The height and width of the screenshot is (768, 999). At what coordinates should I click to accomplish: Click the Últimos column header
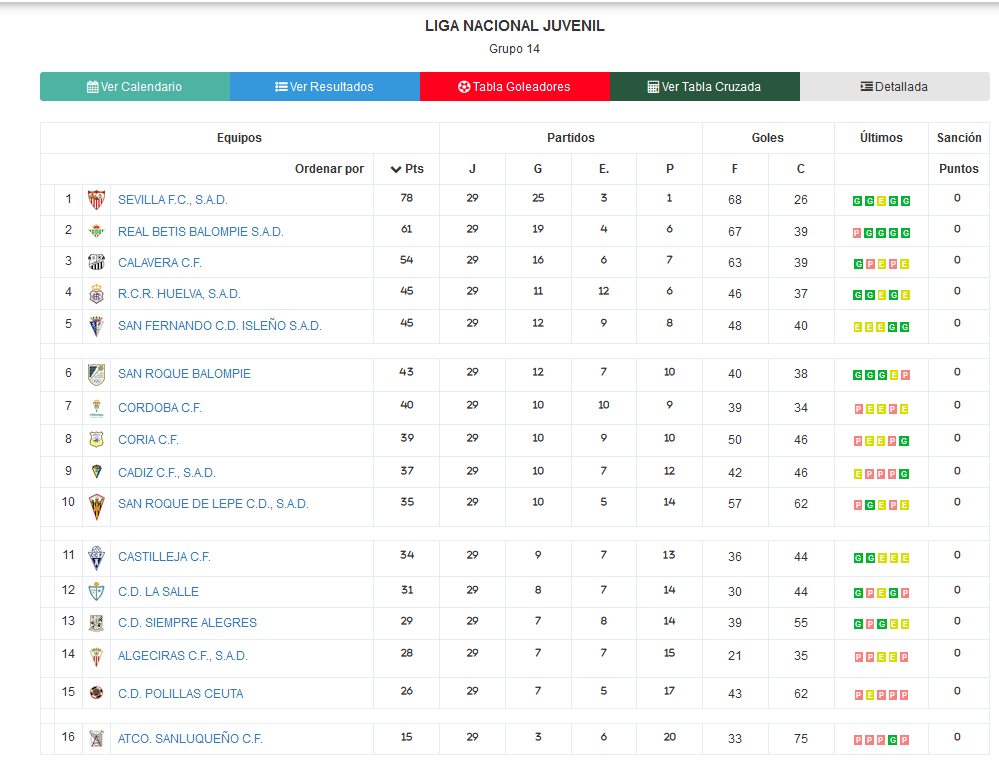coord(881,138)
